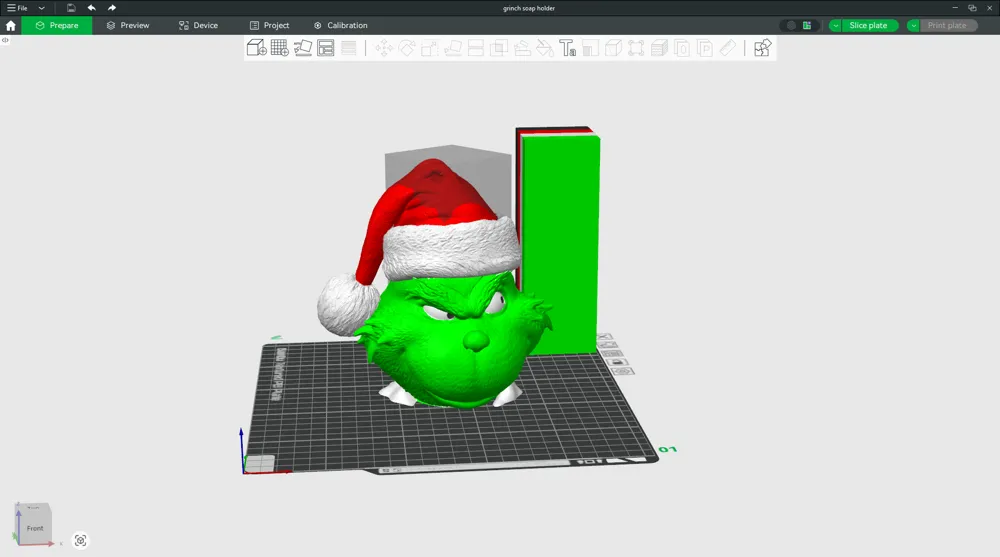Switch to the Preview tab
Screen dimensions: 1000x557
pyautogui.click(x=128, y=26)
